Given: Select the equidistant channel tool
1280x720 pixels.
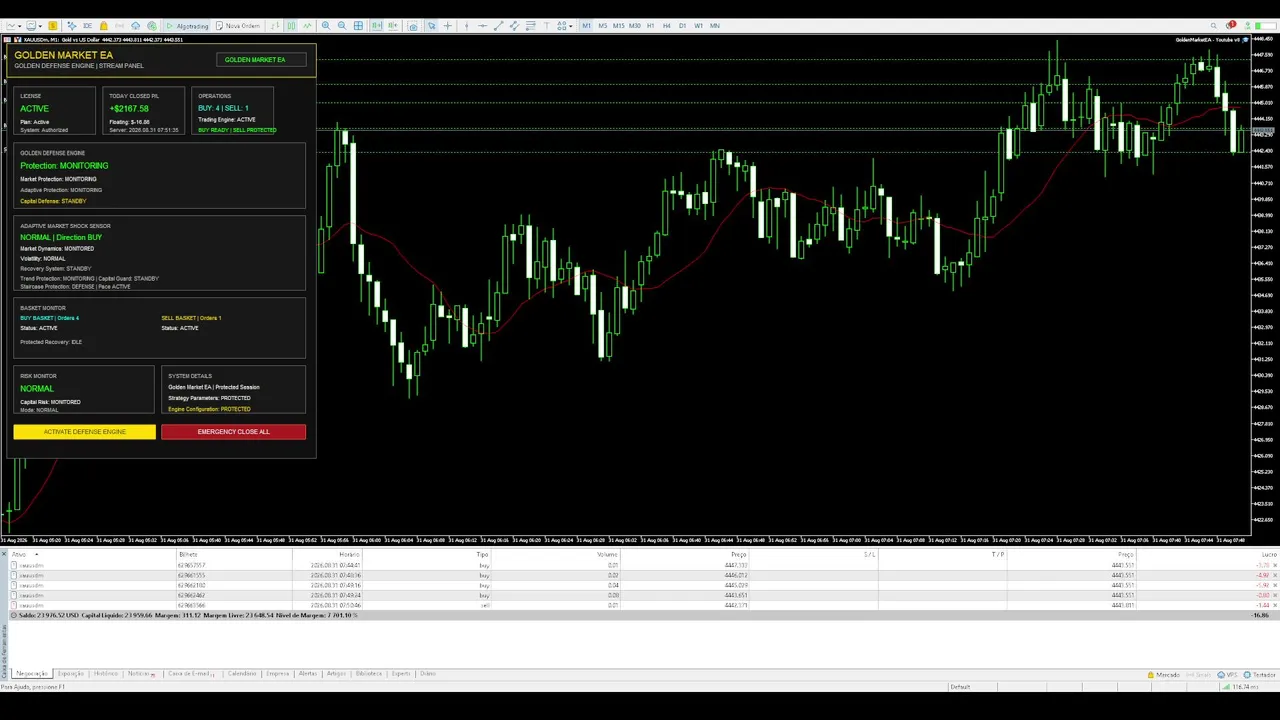Looking at the screenshot, I should point(514,26).
